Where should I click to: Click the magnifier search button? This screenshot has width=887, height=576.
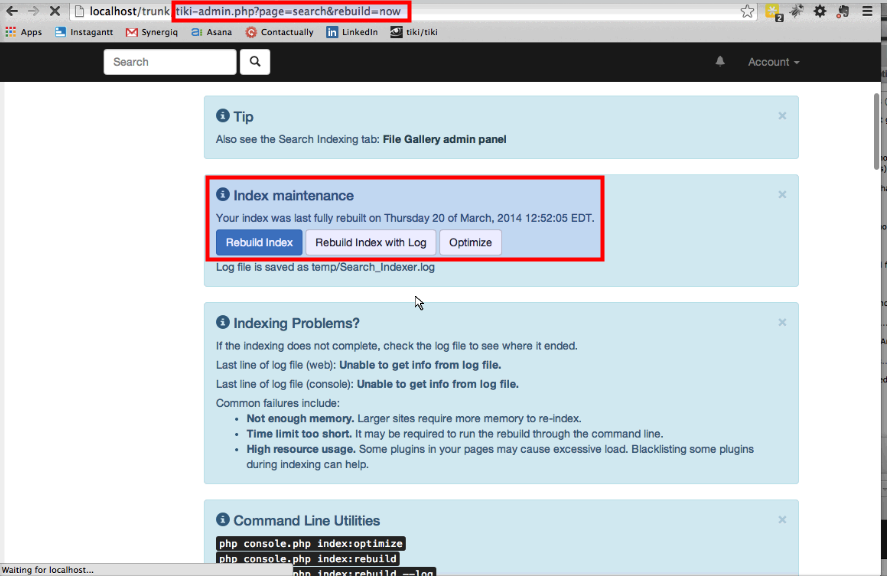255,62
